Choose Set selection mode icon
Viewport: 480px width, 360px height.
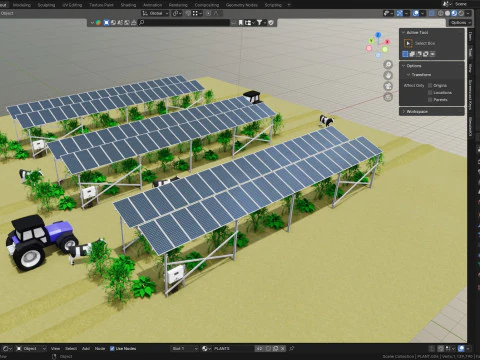pos(405,54)
